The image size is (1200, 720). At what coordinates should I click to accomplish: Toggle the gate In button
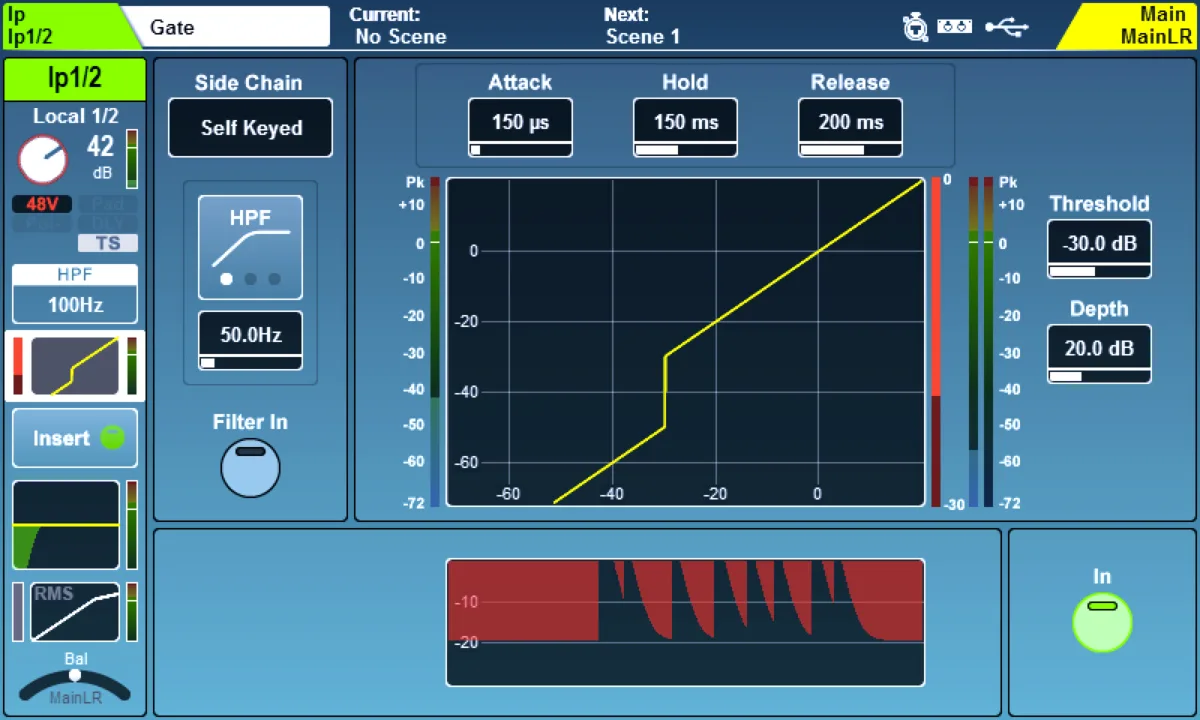pyautogui.click(x=1102, y=622)
